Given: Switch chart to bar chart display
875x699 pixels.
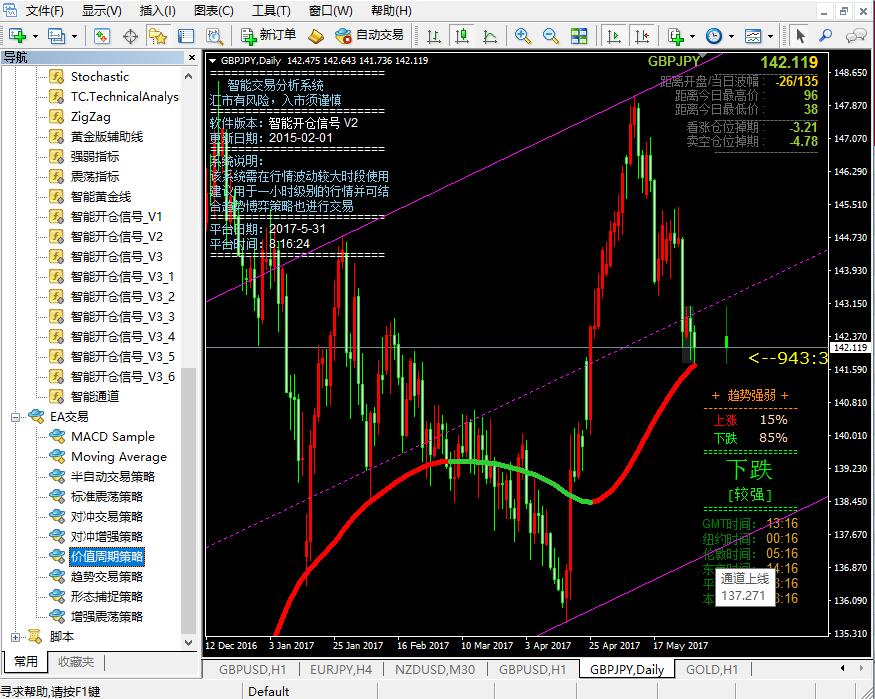Looking at the screenshot, I should tap(434, 36).
